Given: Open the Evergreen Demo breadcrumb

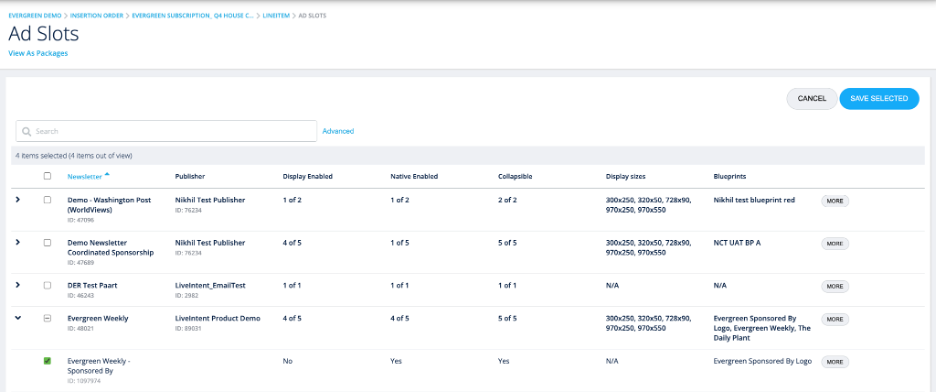Looking at the screenshot, I should click(x=35, y=15).
